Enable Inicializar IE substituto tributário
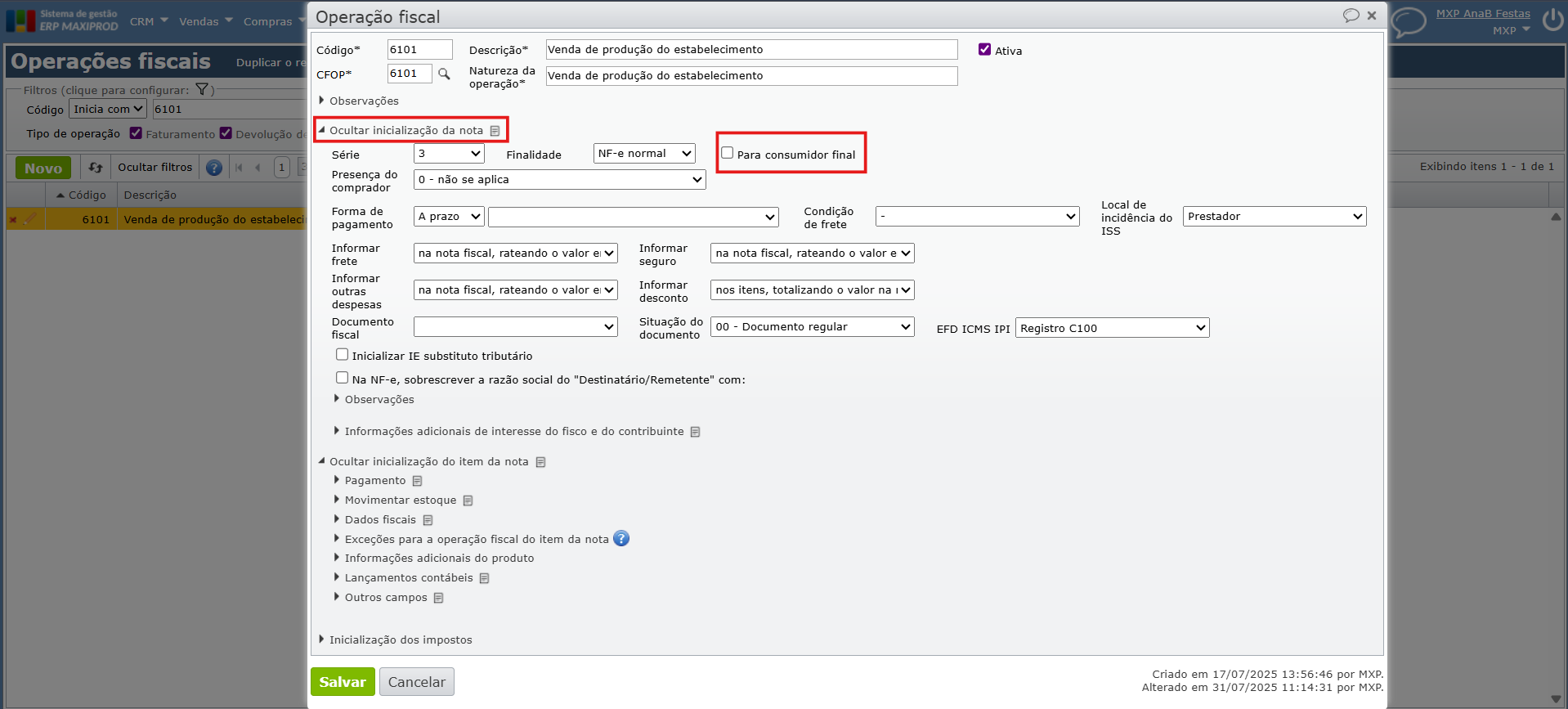The width and height of the screenshot is (1568, 709). click(342, 355)
